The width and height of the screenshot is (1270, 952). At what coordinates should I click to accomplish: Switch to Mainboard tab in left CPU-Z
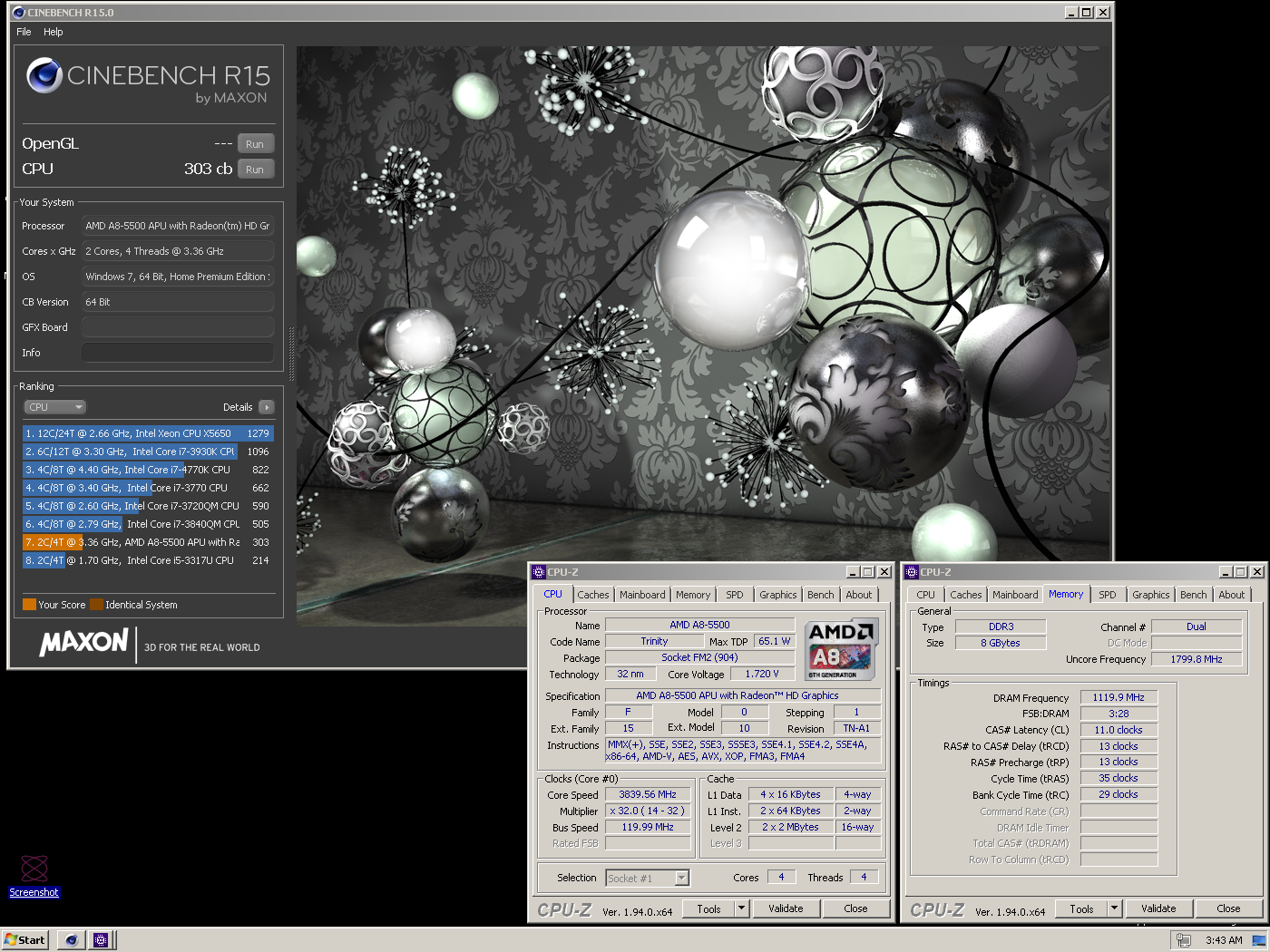point(642,595)
